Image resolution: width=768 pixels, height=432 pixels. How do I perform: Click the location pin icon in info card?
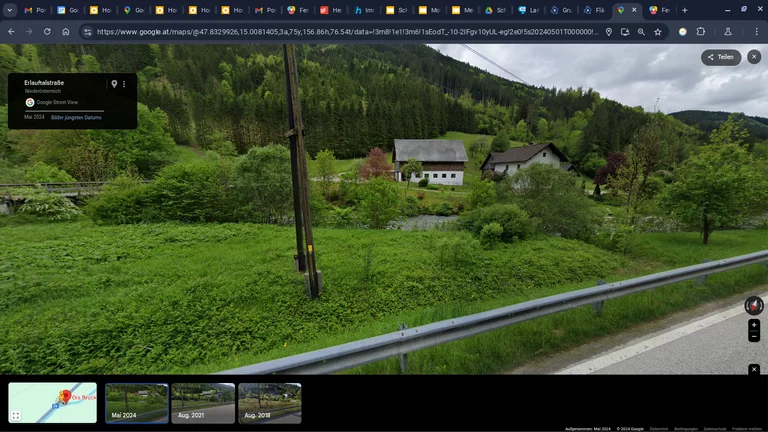click(x=114, y=84)
